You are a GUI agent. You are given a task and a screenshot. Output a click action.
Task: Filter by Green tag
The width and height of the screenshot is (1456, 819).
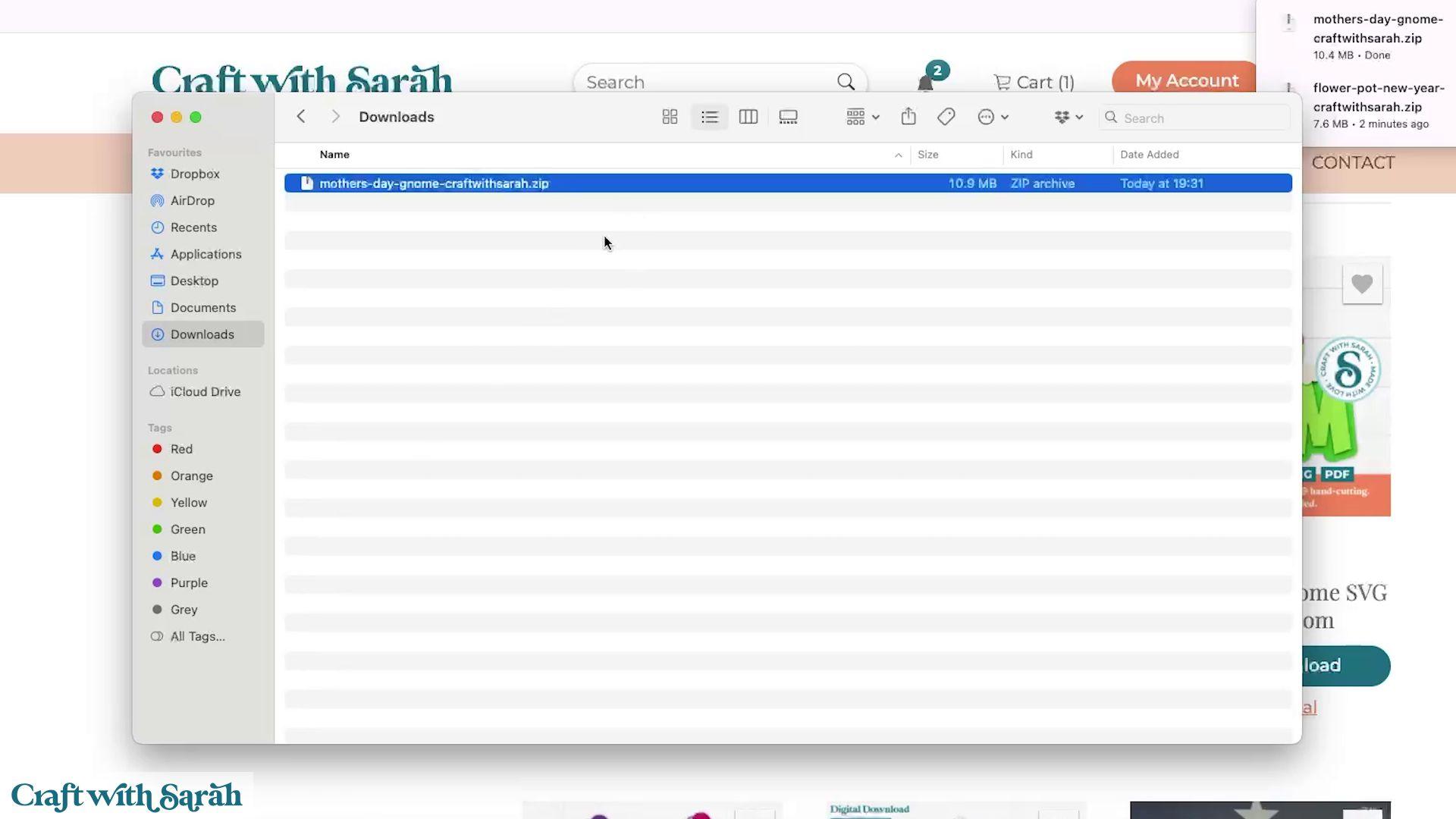pyautogui.click(x=202, y=529)
